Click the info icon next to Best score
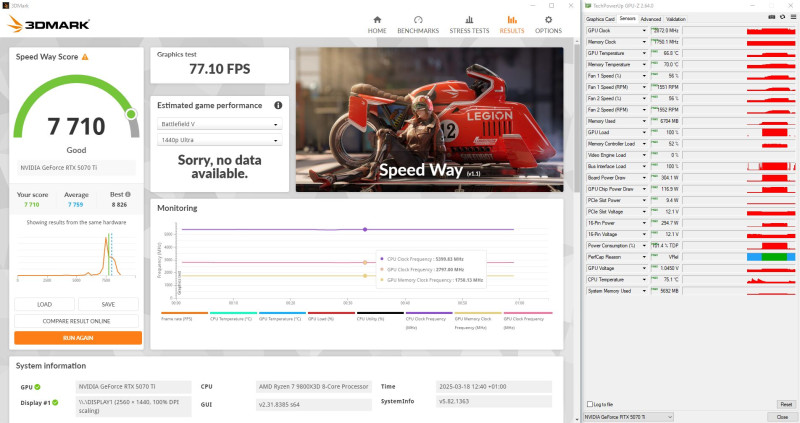Image resolution: width=800 pixels, height=423 pixels. (128, 194)
